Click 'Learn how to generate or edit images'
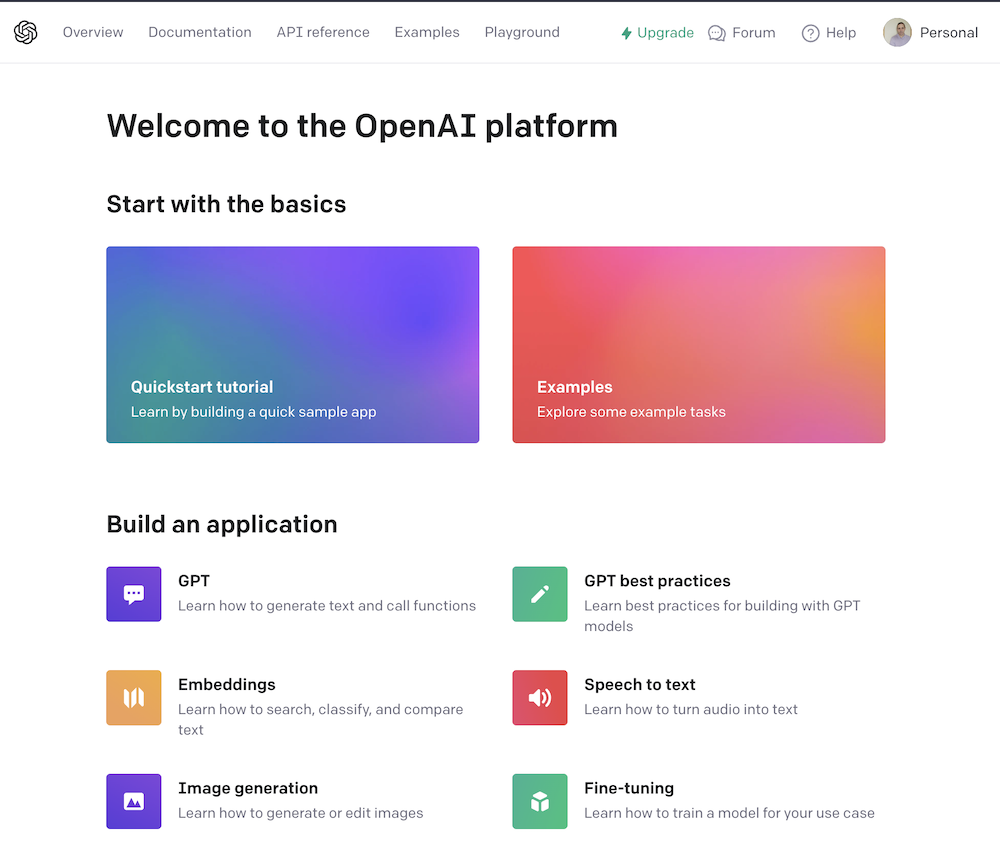 click(300, 813)
